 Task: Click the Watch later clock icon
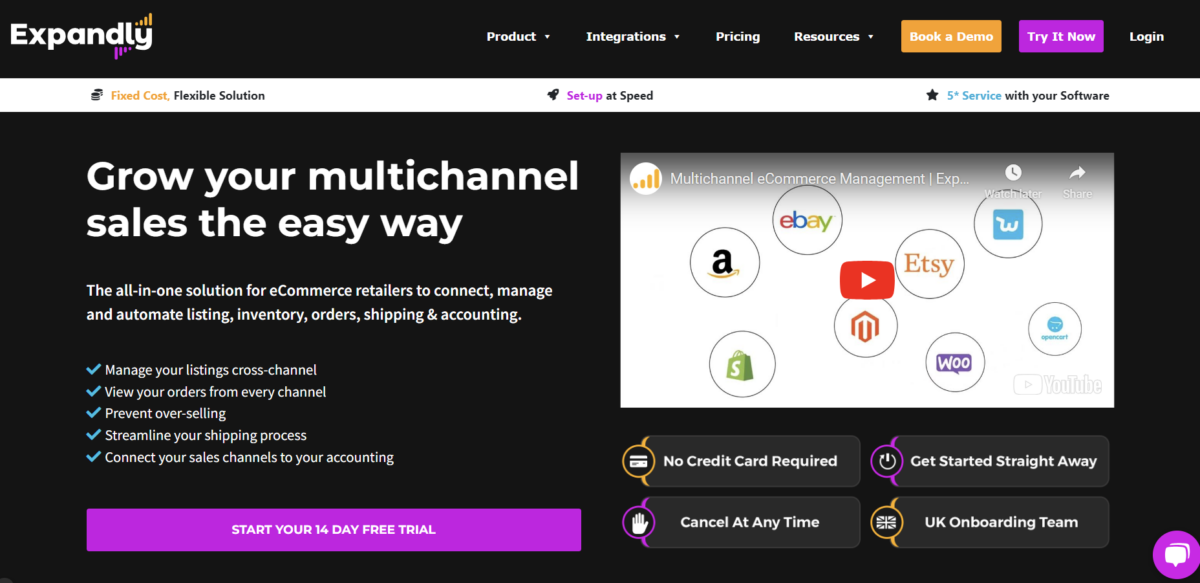click(1013, 173)
